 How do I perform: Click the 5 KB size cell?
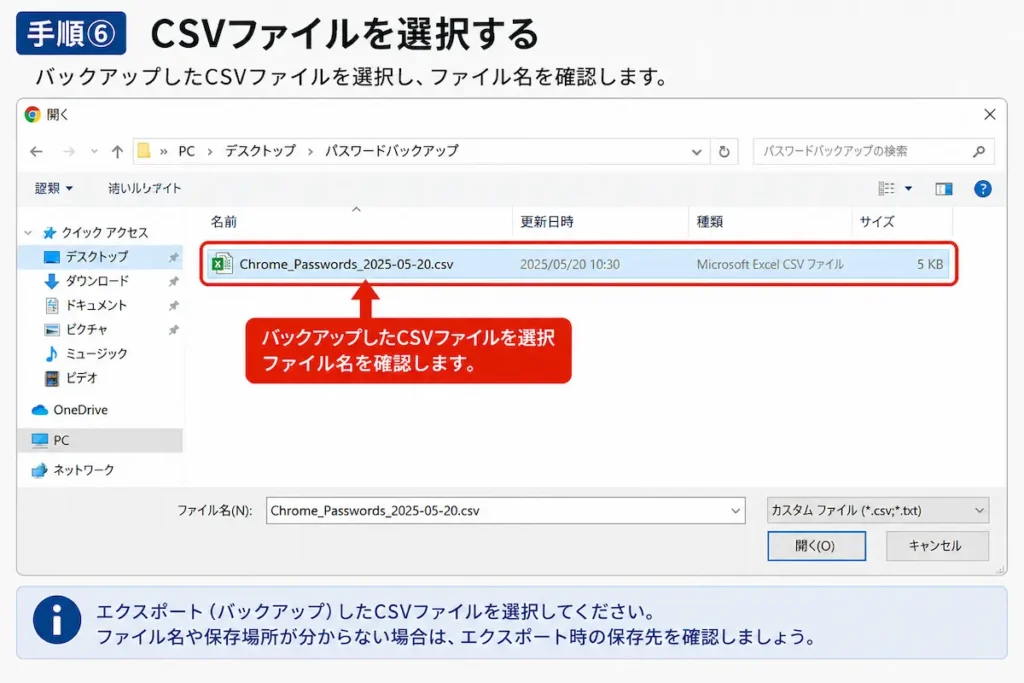tap(930, 264)
